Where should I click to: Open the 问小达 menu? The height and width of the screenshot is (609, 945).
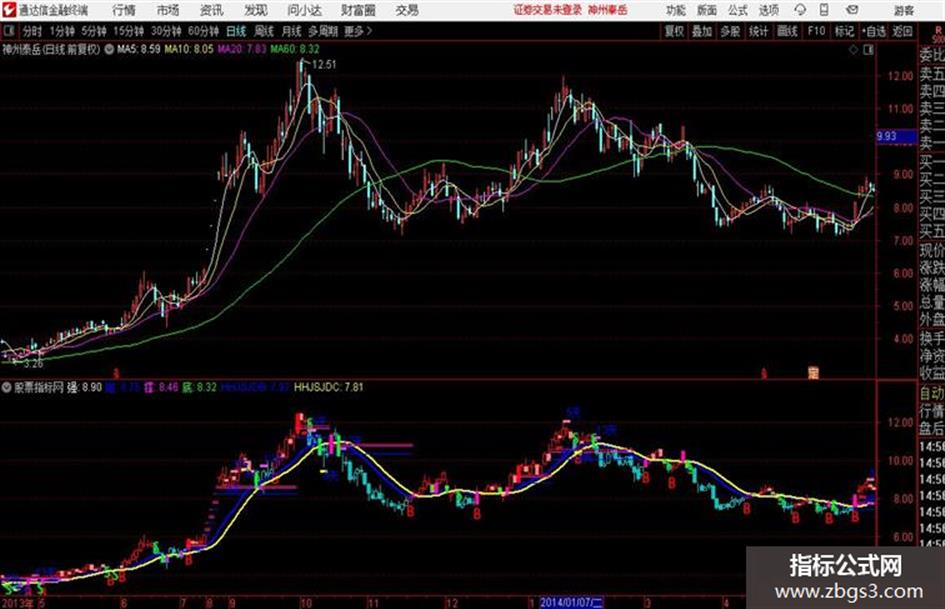point(304,10)
